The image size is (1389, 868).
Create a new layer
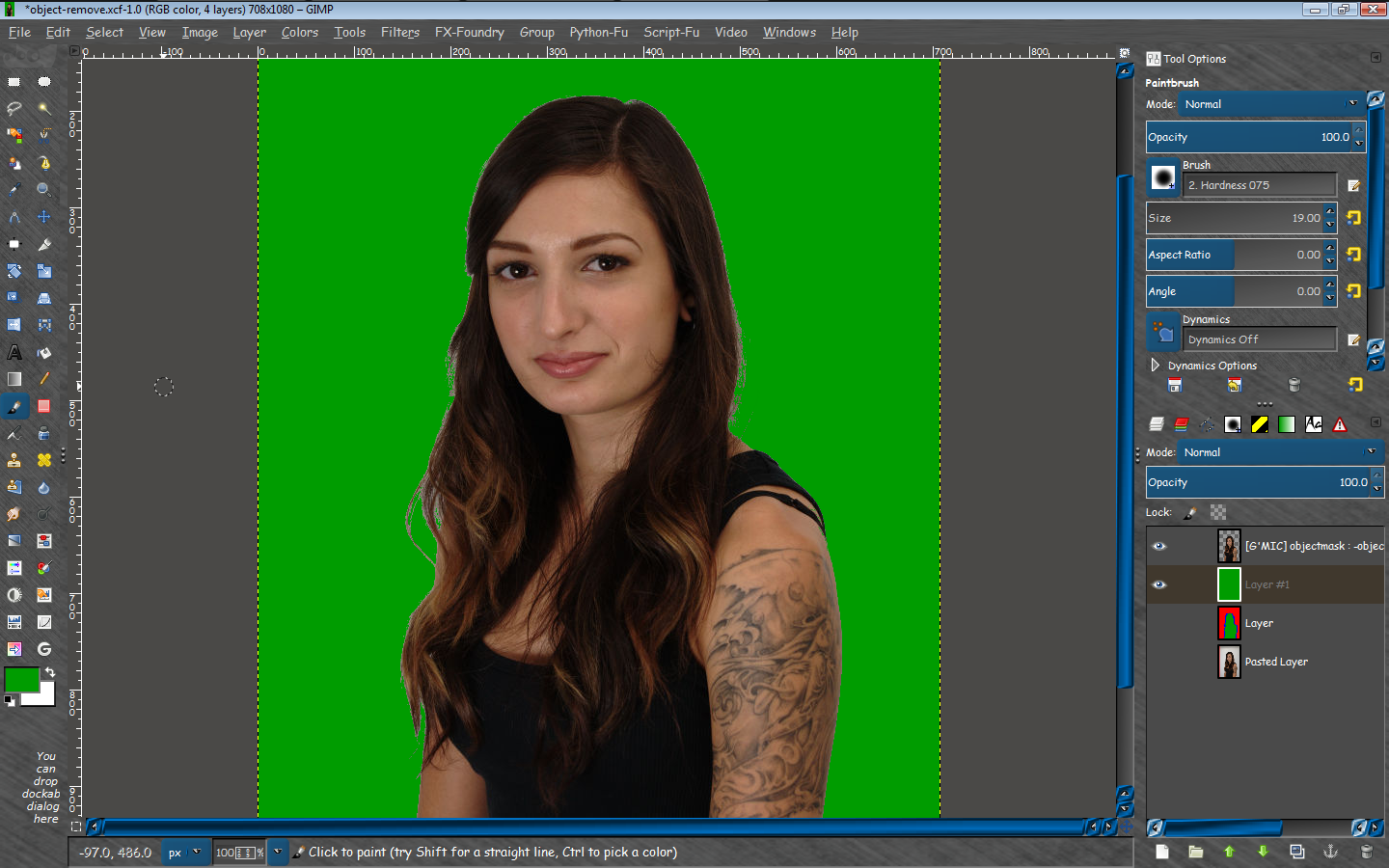tap(1162, 852)
